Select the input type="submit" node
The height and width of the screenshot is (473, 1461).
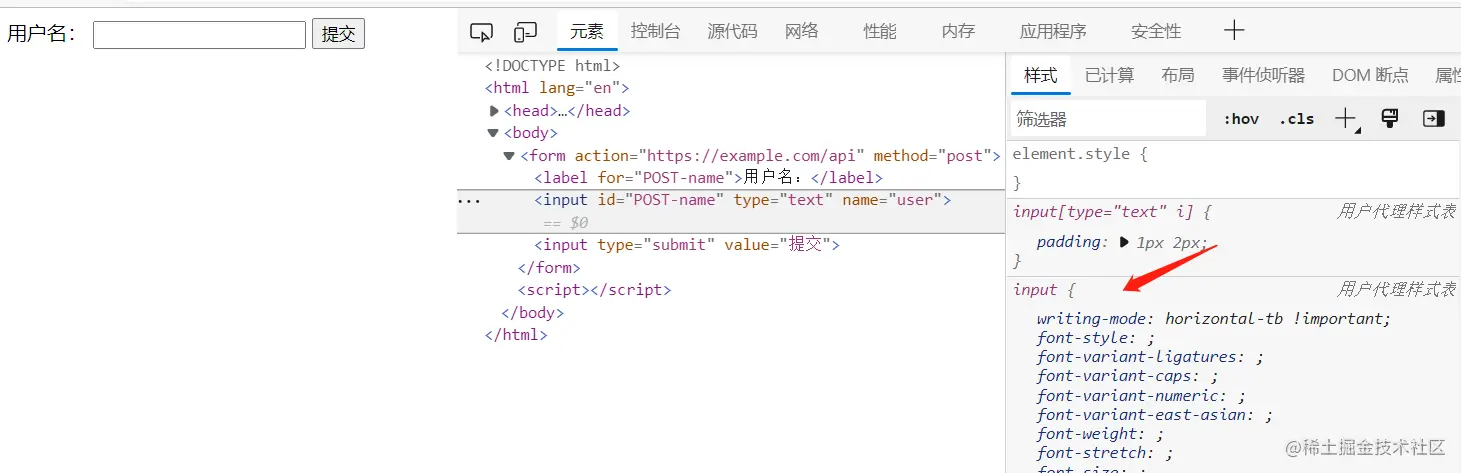(687, 245)
